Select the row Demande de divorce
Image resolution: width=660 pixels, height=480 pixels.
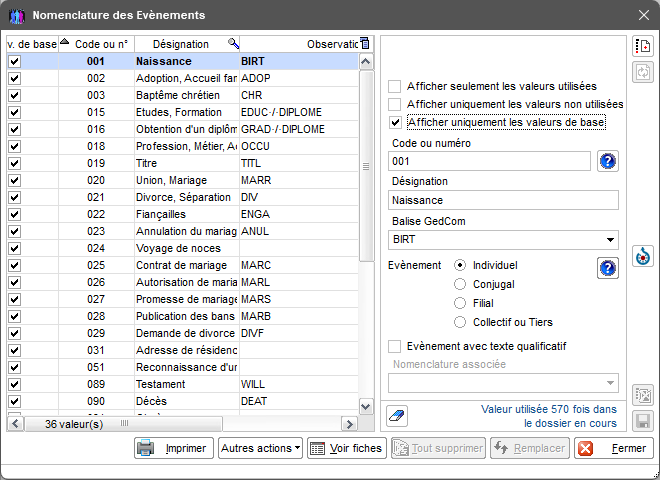pos(183,333)
